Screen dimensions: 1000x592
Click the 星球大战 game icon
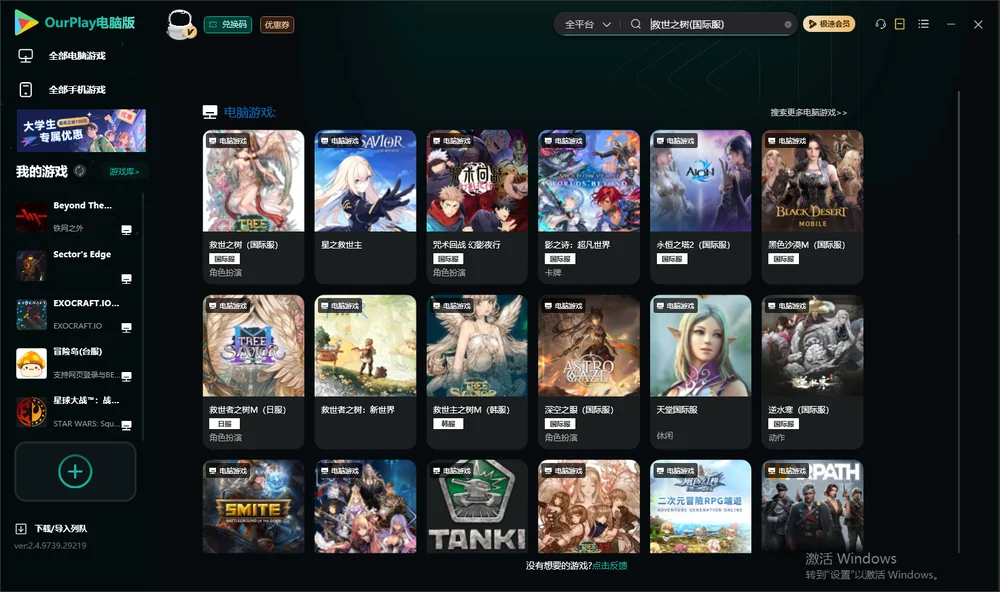coord(31,412)
